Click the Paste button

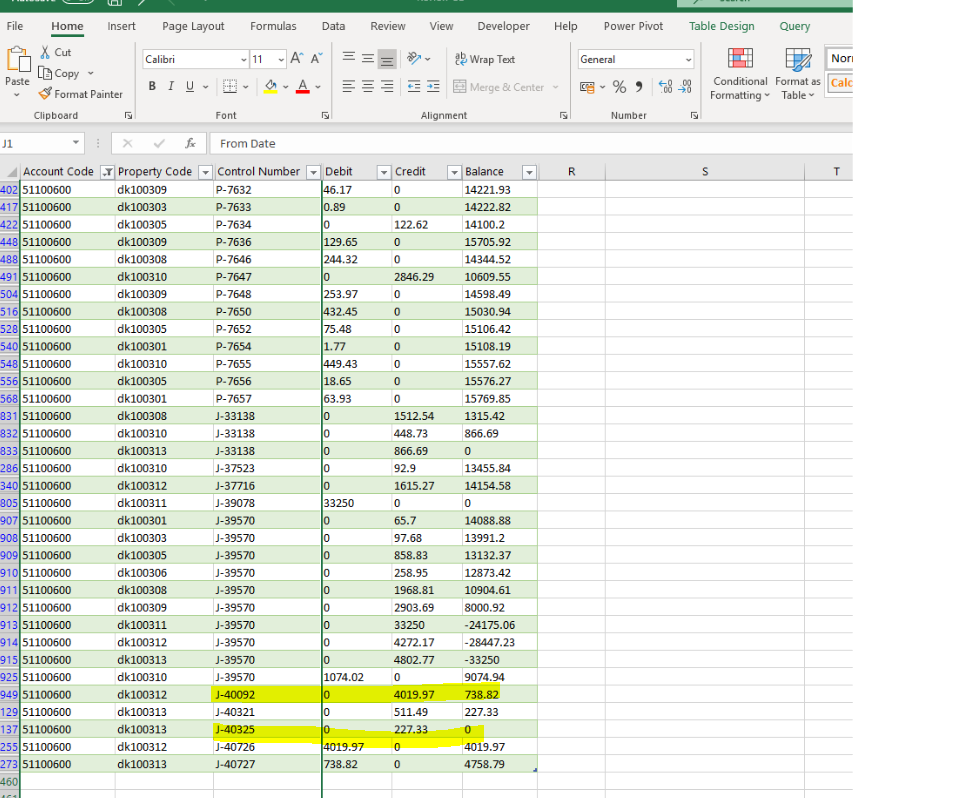point(18,72)
